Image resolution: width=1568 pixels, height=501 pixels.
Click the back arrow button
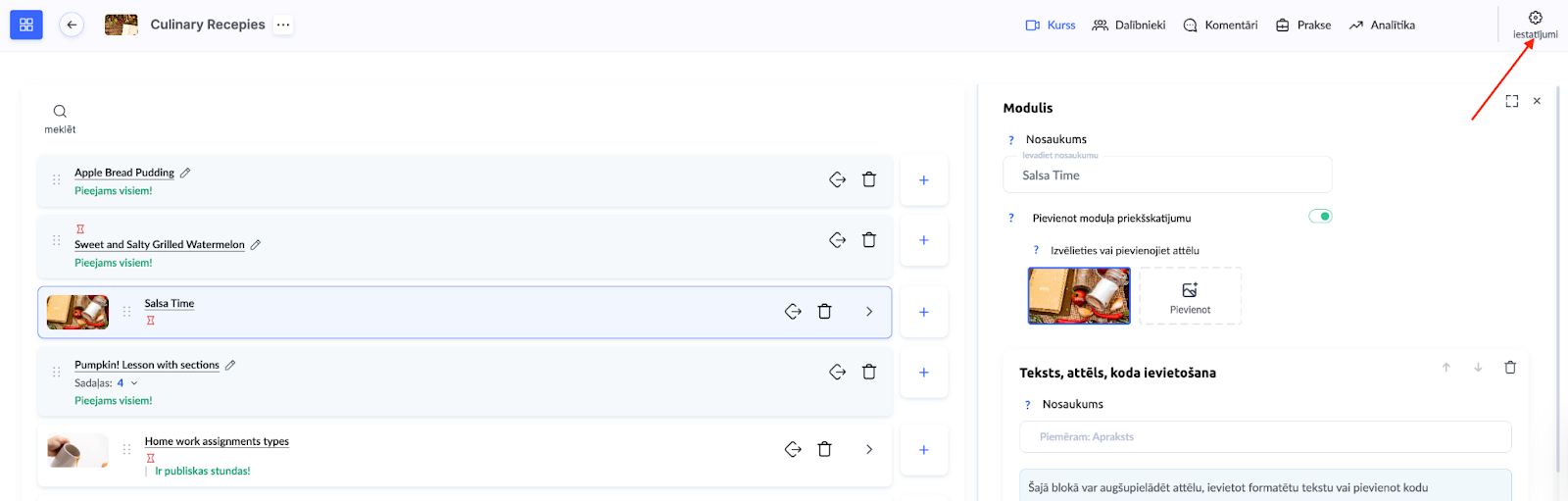[72, 25]
